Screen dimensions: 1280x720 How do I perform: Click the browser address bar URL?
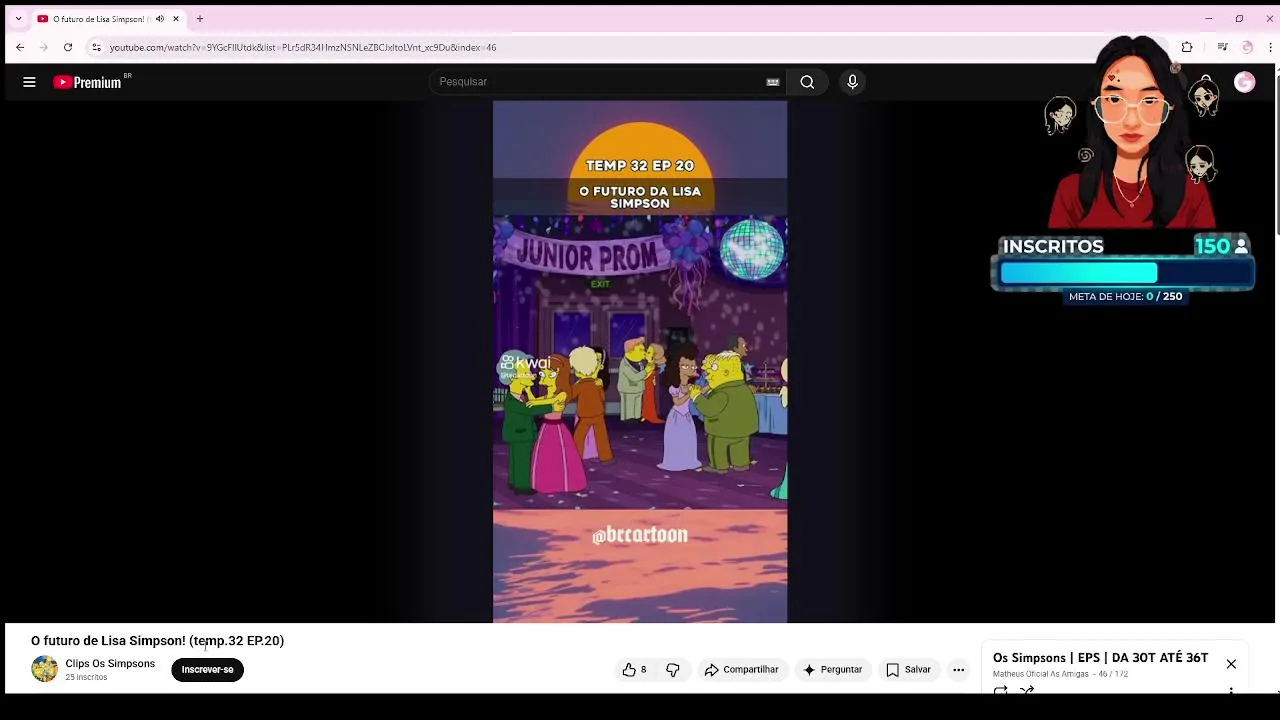pyautogui.click(x=303, y=47)
